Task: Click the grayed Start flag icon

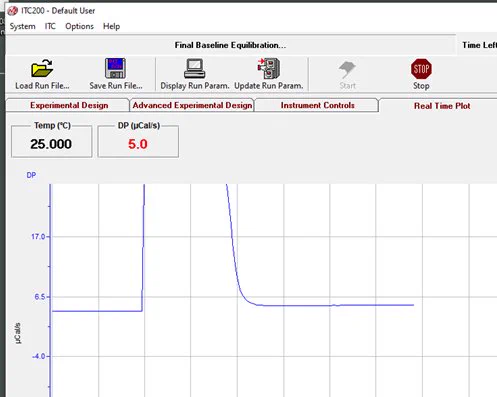Action: 347,69
